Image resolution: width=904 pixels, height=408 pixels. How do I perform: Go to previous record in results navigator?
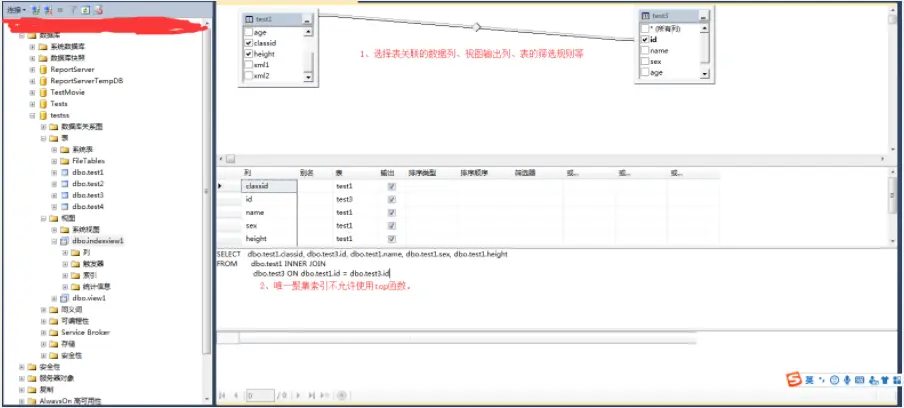(235, 395)
